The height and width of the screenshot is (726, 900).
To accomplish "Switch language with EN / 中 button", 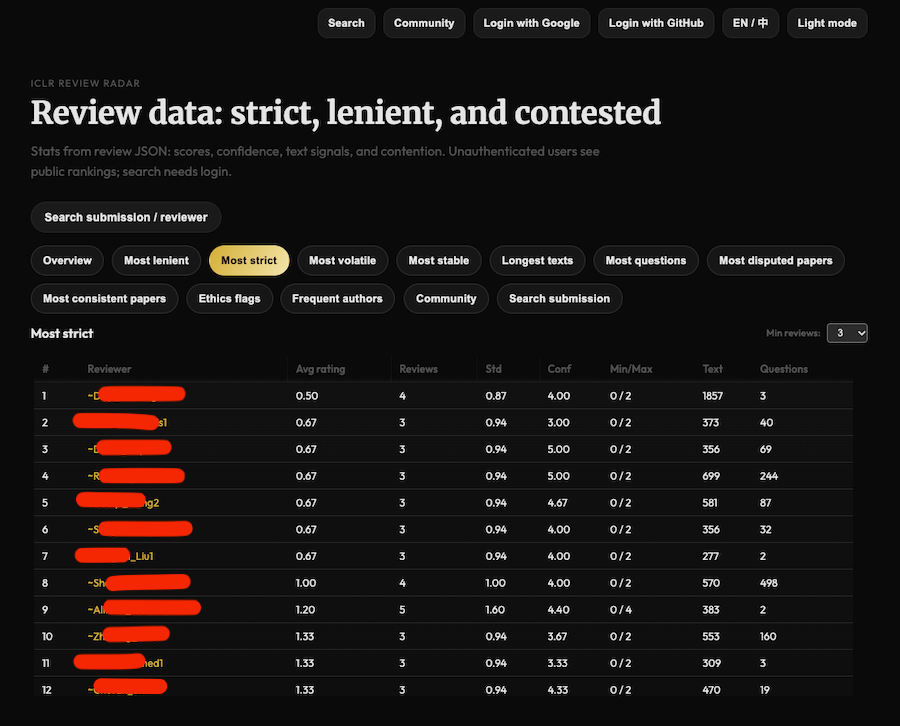I will pos(749,23).
